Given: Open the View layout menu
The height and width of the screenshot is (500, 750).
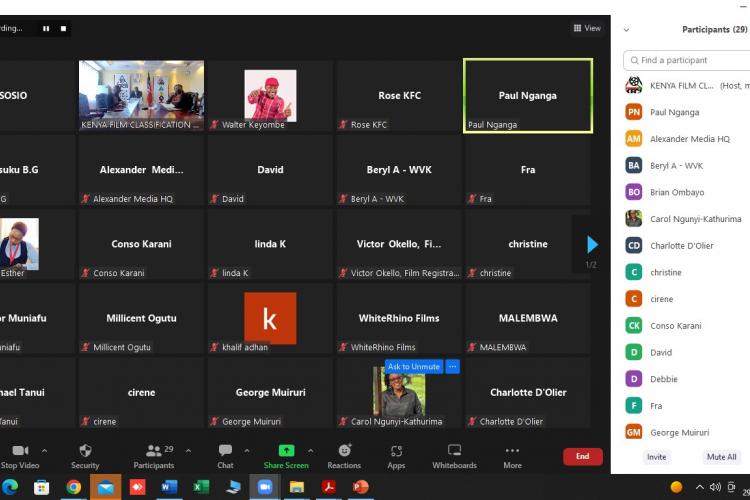Looking at the screenshot, I should [x=587, y=28].
